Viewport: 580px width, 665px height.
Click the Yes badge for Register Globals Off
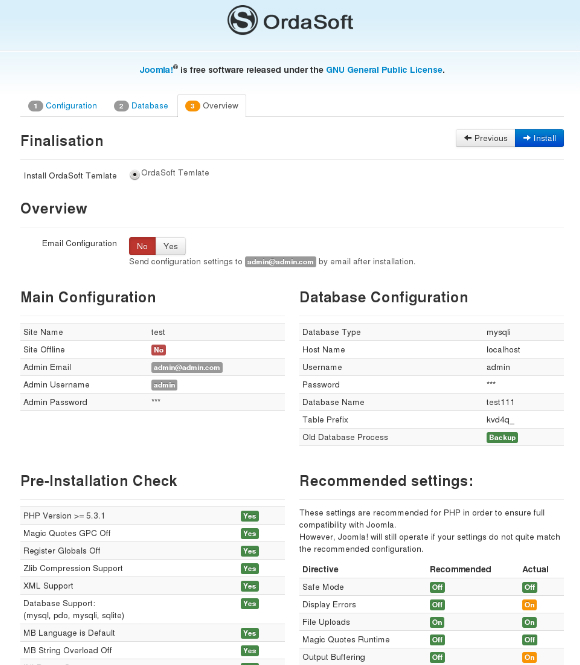point(250,551)
